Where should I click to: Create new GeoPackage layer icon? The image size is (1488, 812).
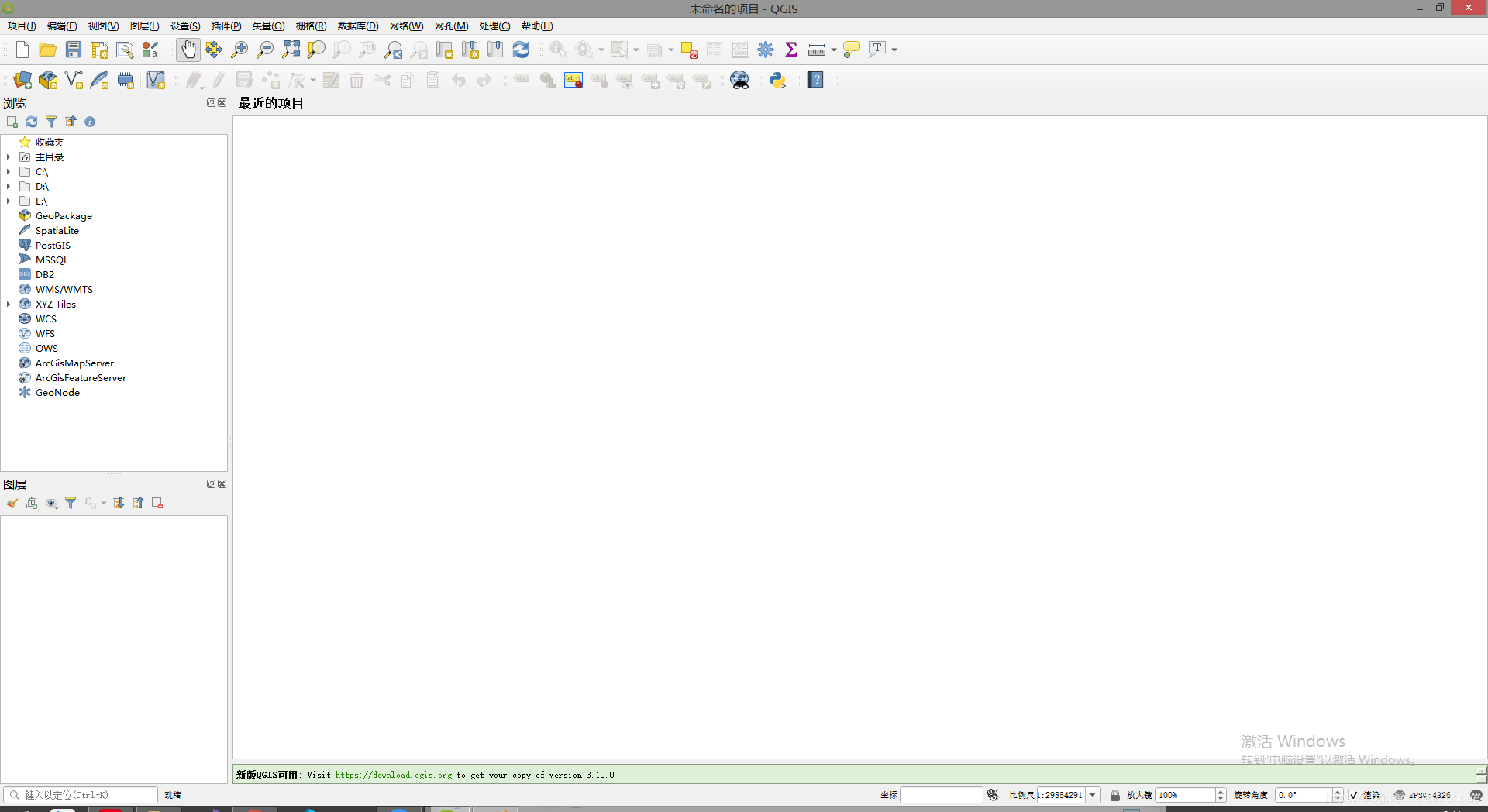[x=48, y=80]
